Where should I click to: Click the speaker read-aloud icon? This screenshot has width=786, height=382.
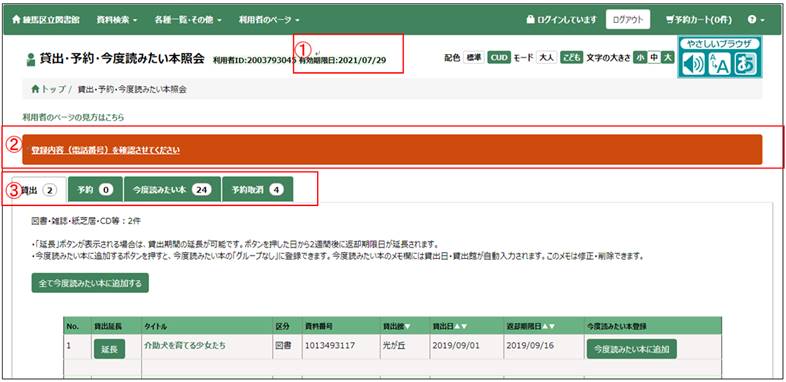[694, 65]
